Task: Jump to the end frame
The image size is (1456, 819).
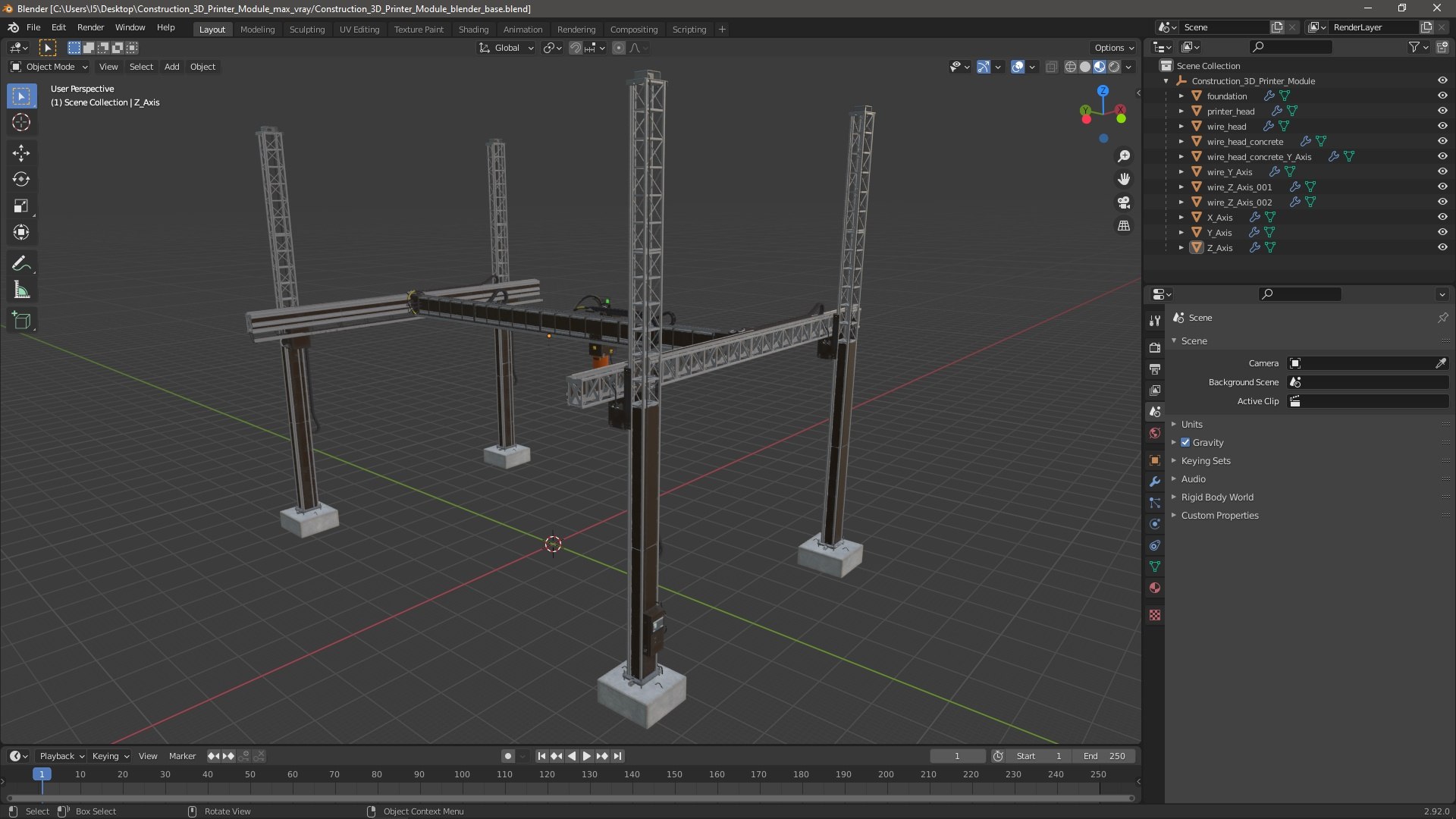Action: [x=618, y=756]
